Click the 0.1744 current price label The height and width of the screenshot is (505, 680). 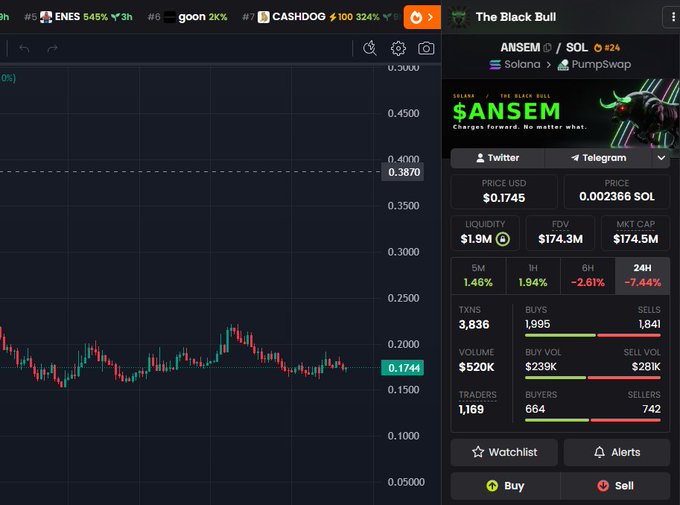coord(403,368)
